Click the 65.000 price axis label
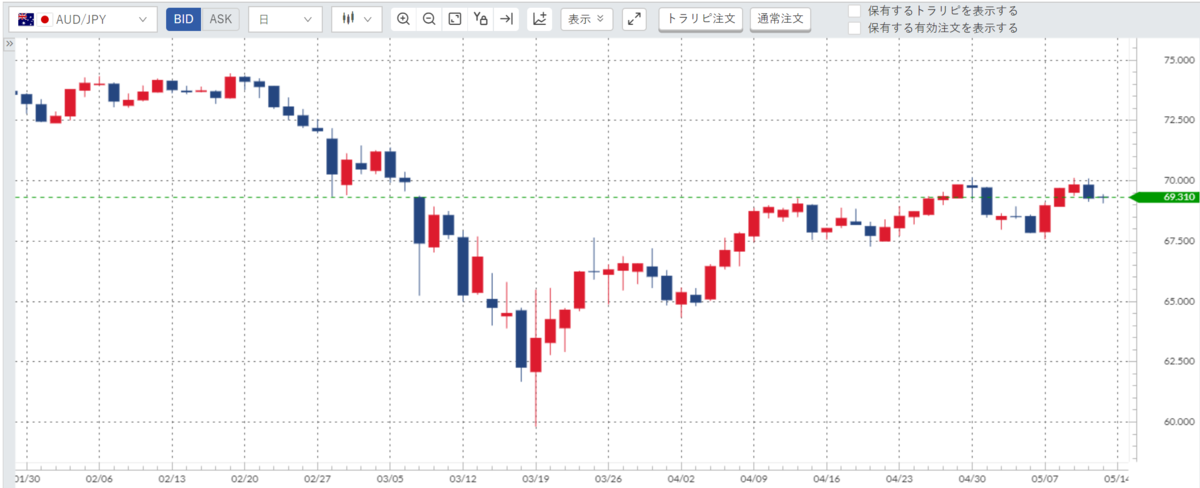Viewport: 1200px width, 488px height. coord(1180,301)
